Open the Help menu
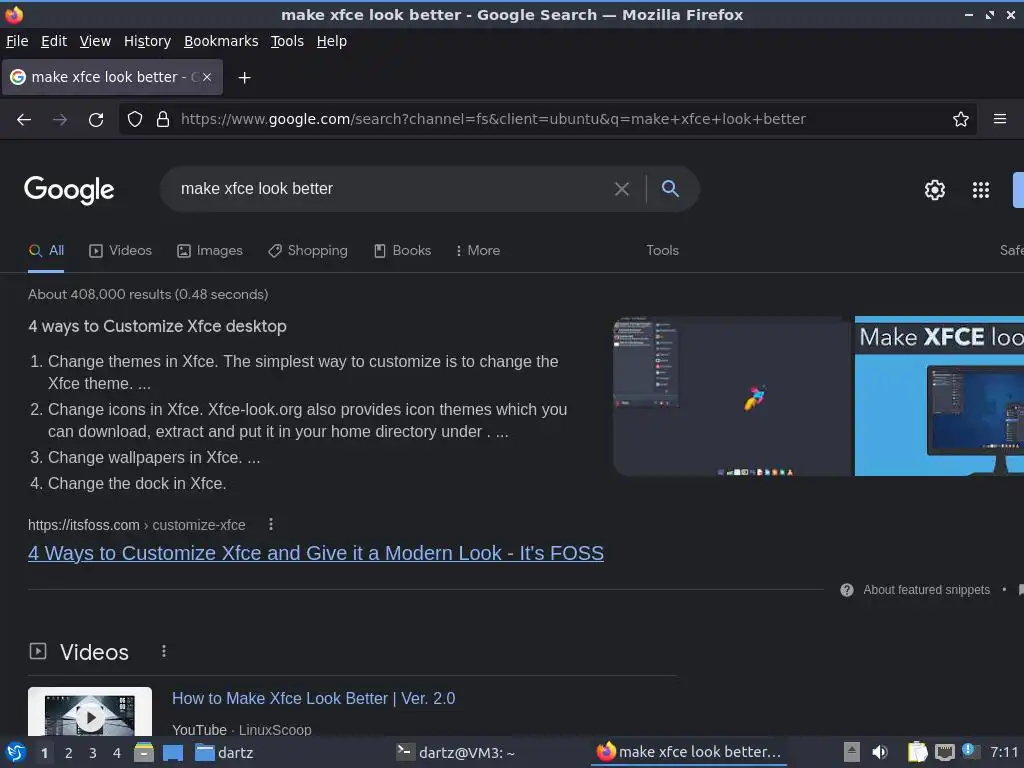This screenshot has height=768, width=1024. click(x=332, y=41)
